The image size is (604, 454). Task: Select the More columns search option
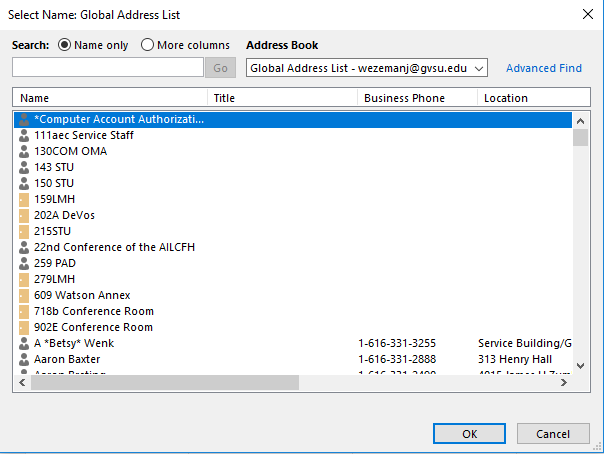pyautogui.click(x=148, y=45)
